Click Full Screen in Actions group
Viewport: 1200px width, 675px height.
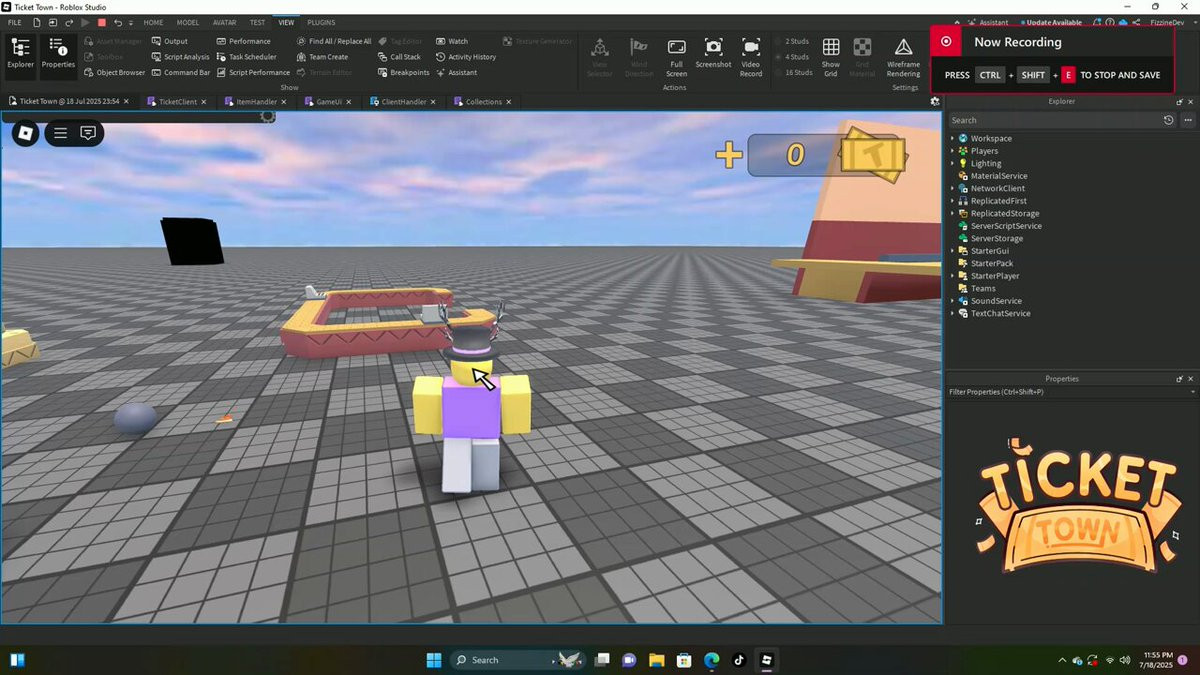pyautogui.click(x=676, y=58)
